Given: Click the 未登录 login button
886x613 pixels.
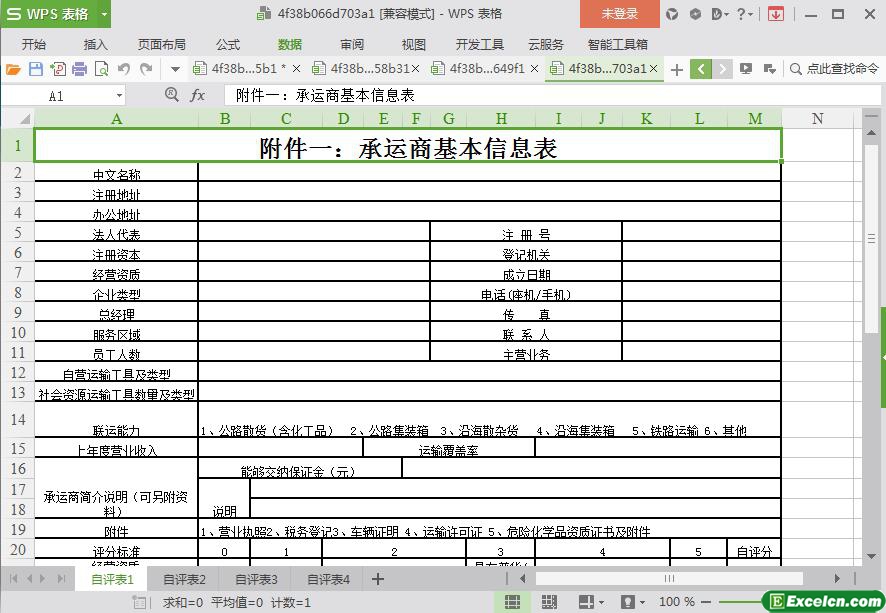Looking at the screenshot, I should 619,14.
